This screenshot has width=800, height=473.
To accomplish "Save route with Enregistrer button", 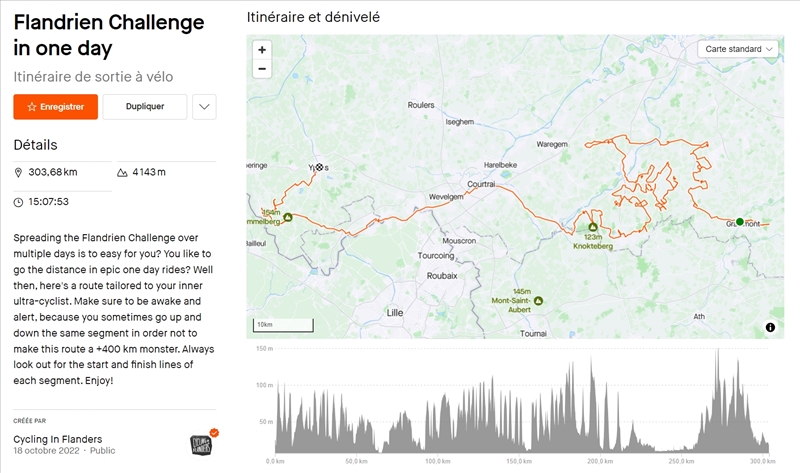I will click(55, 106).
